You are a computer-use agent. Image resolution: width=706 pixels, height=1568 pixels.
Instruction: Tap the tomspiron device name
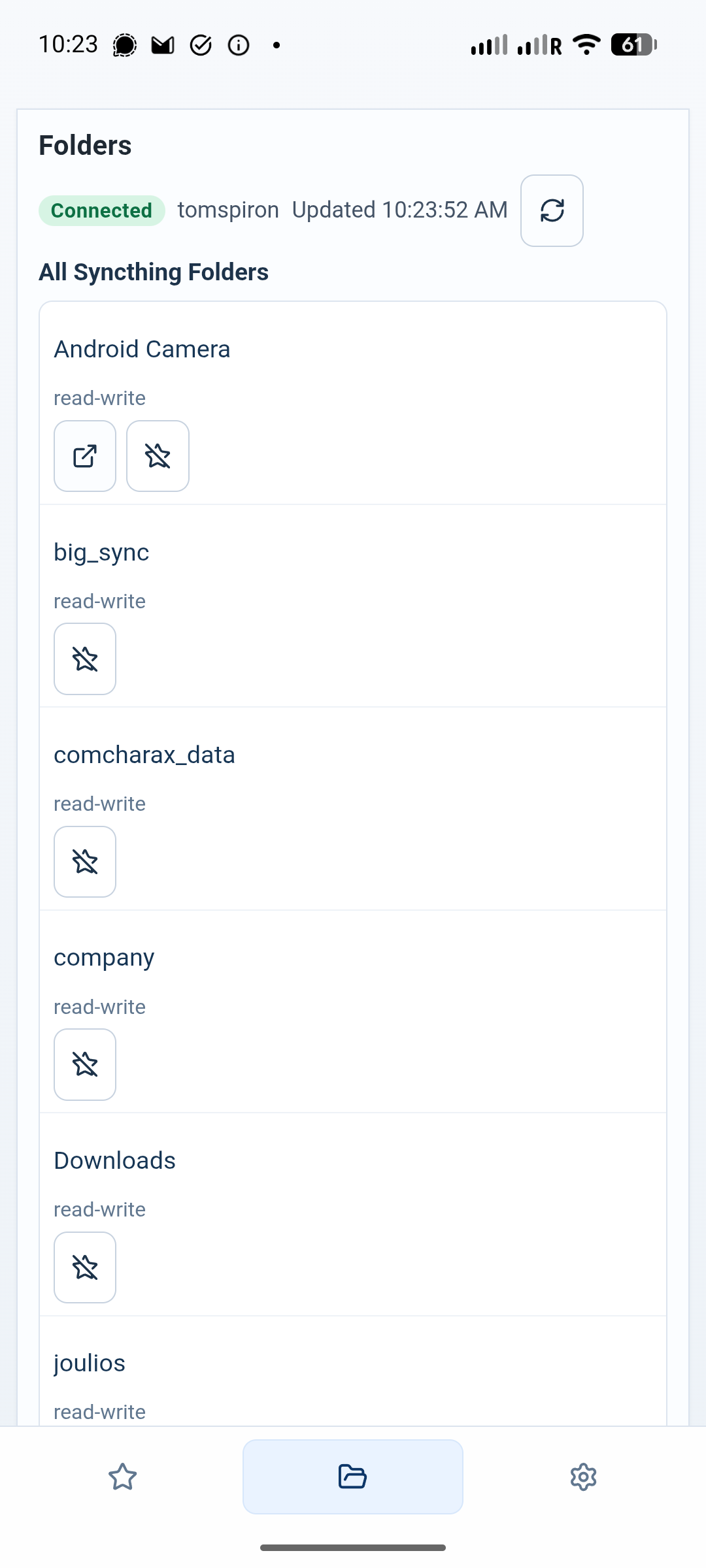(x=228, y=210)
